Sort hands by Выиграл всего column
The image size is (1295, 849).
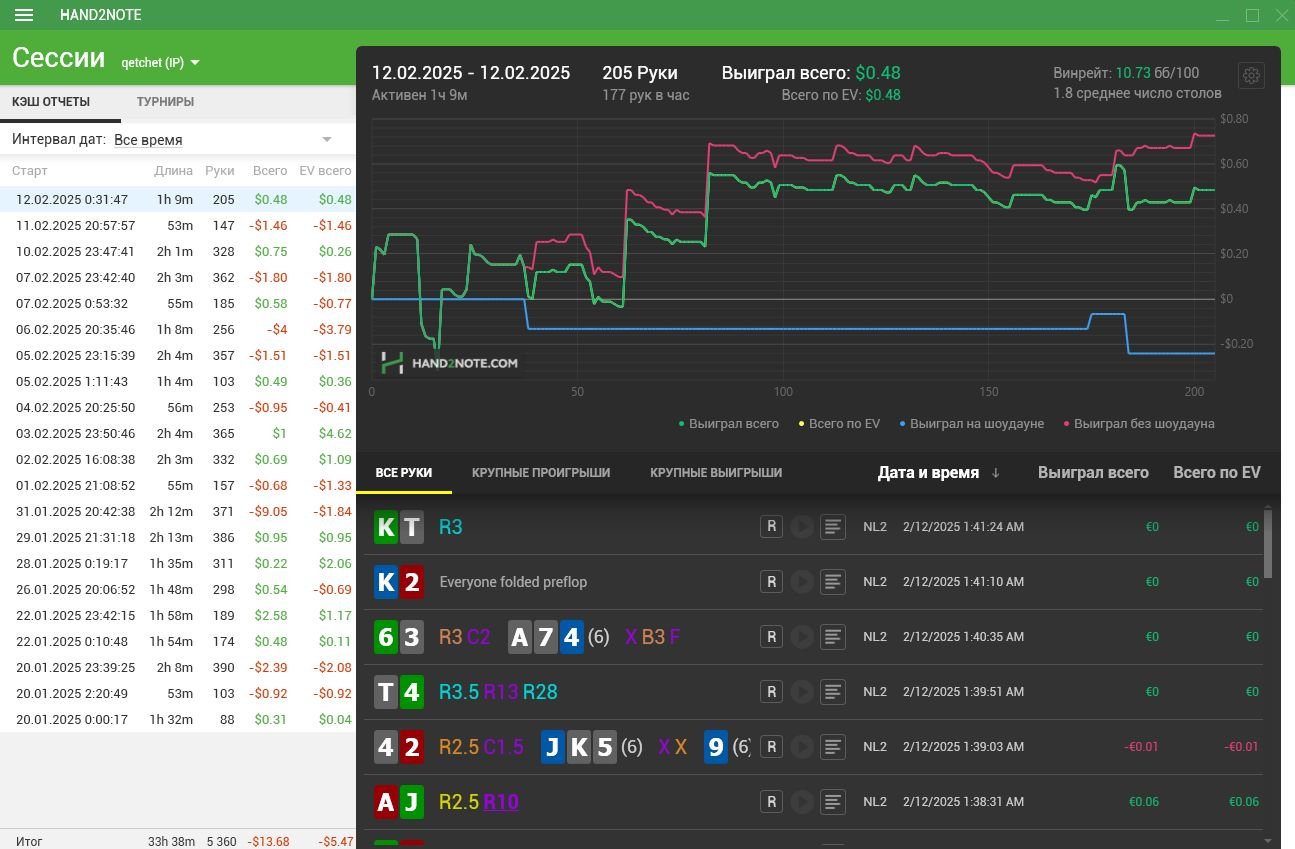tap(1093, 473)
